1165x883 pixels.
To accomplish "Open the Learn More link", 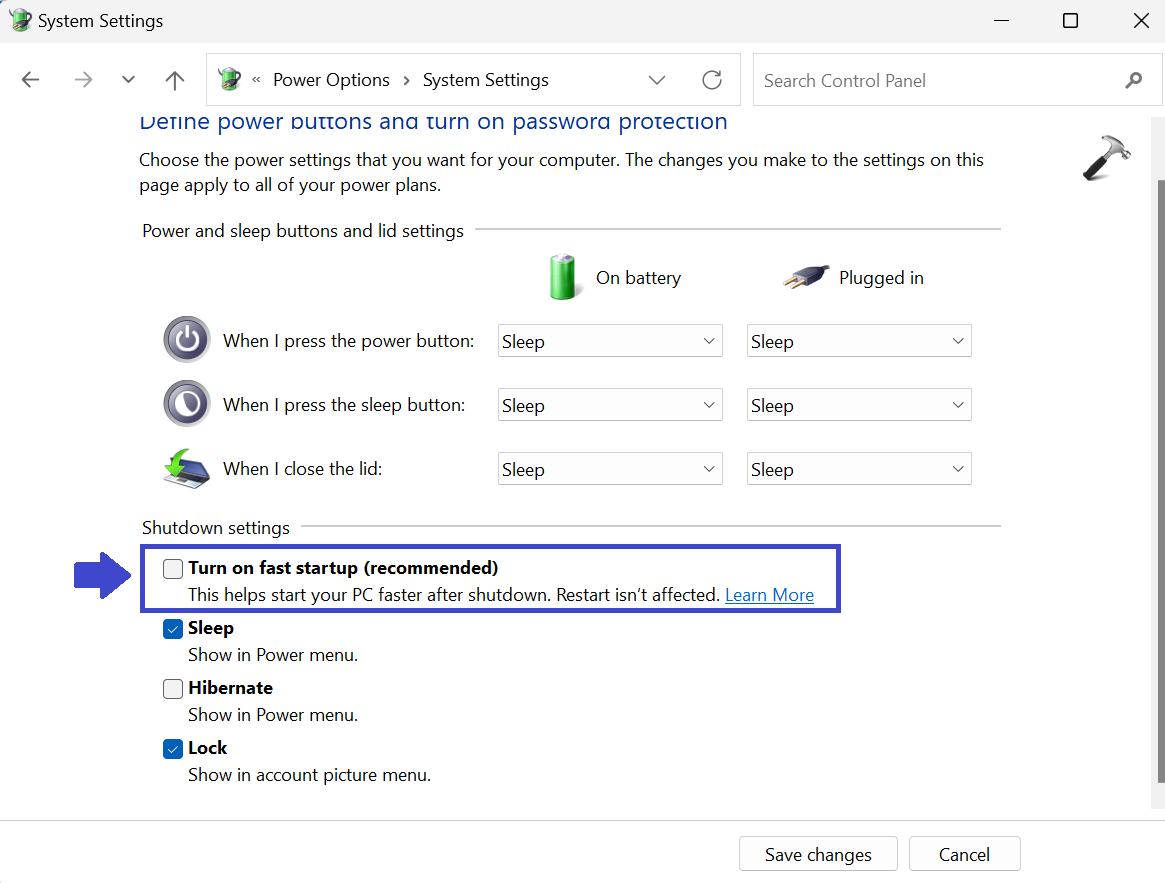I will (x=769, y=595).
